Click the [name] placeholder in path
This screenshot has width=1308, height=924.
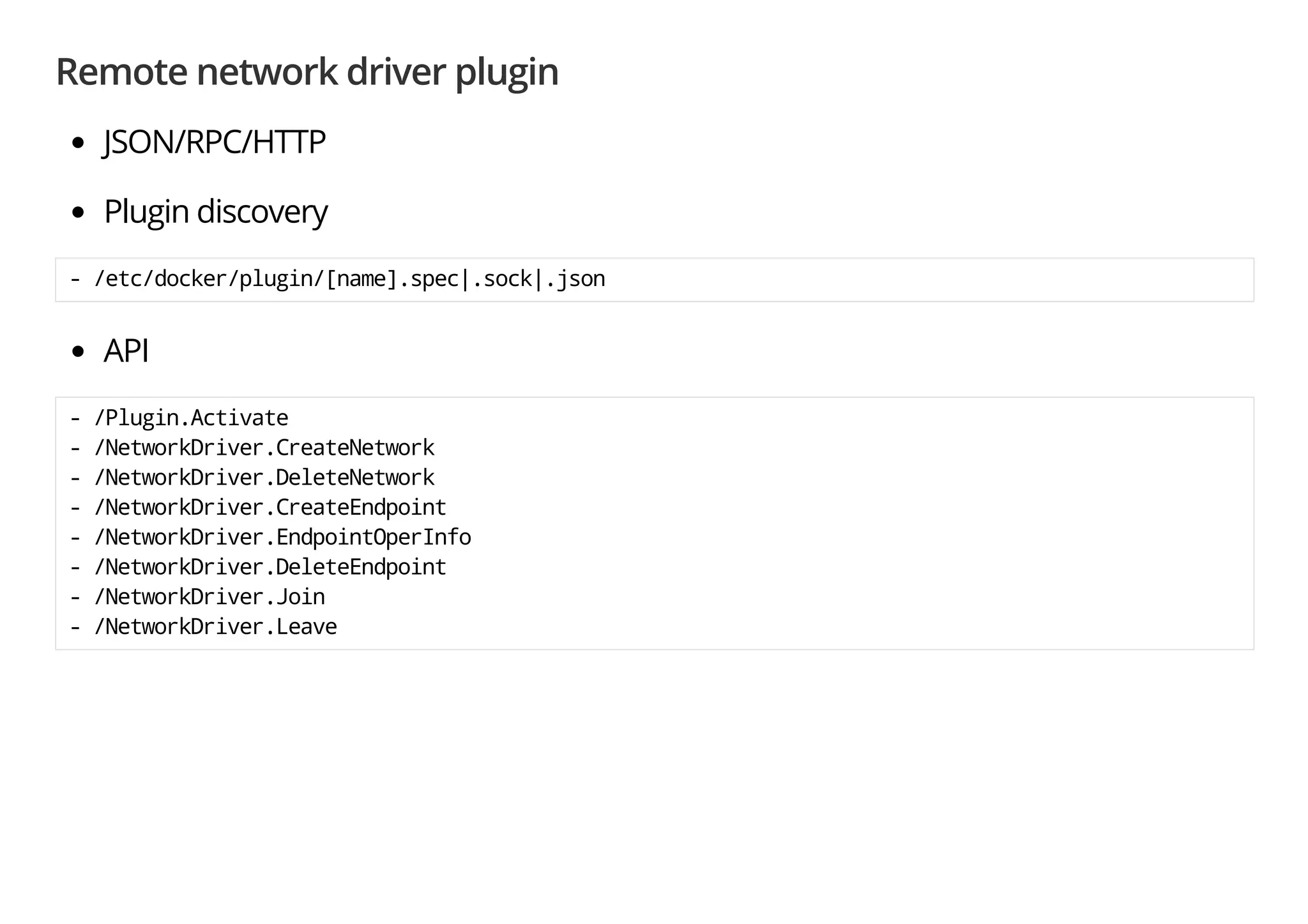point(362,279)
